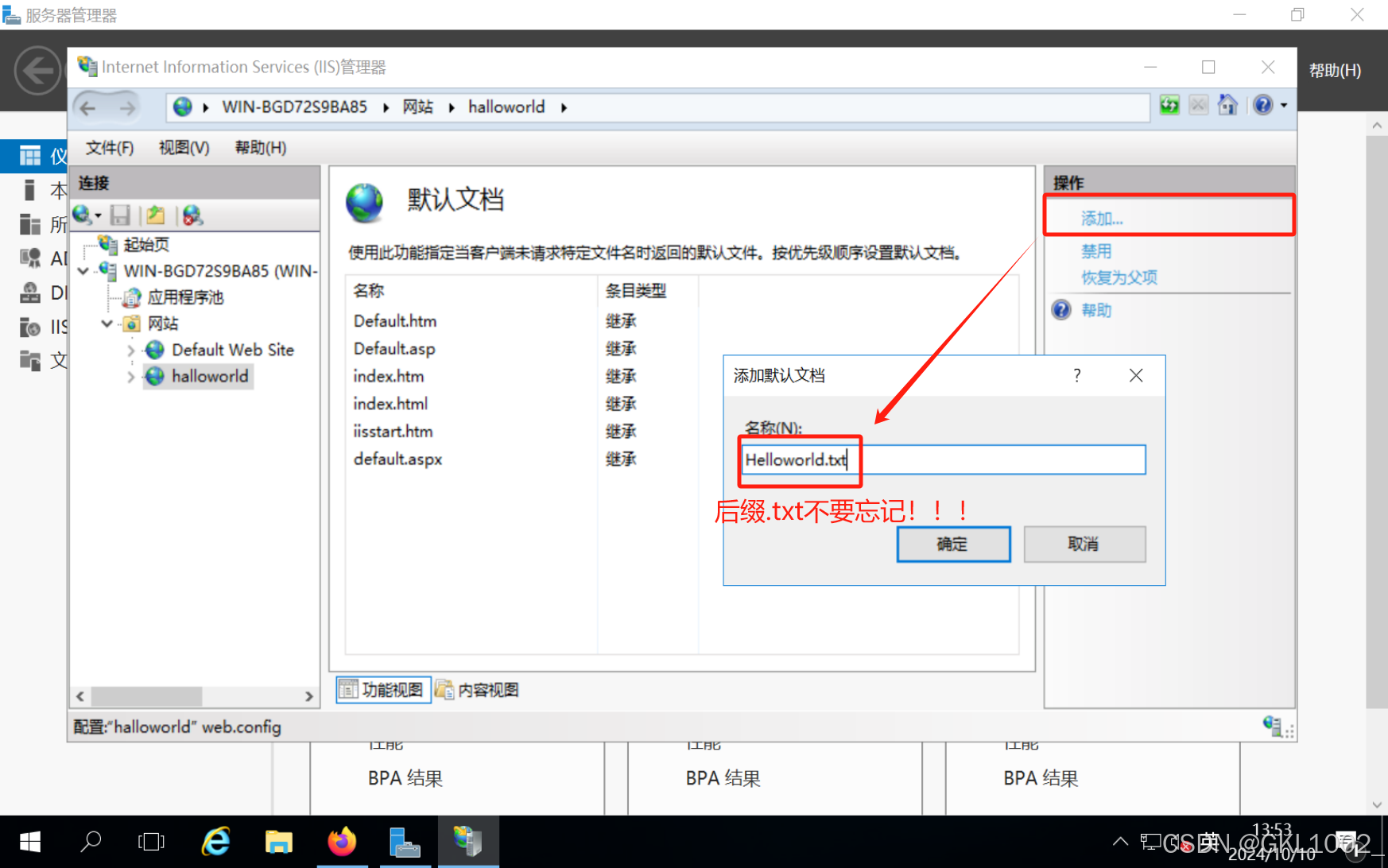Click the IIS Manager taskbar icon
The image size is (1388, 868).
(467, 841)
